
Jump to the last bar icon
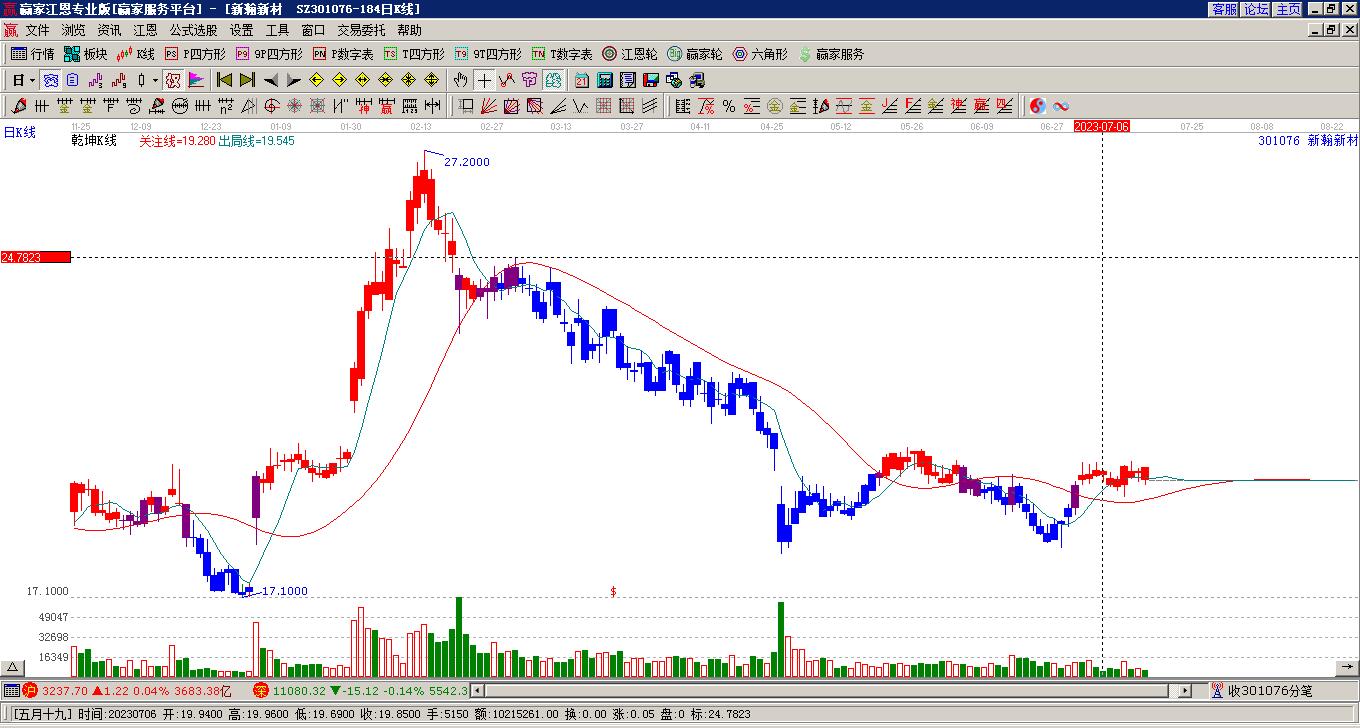coord(248,80)
